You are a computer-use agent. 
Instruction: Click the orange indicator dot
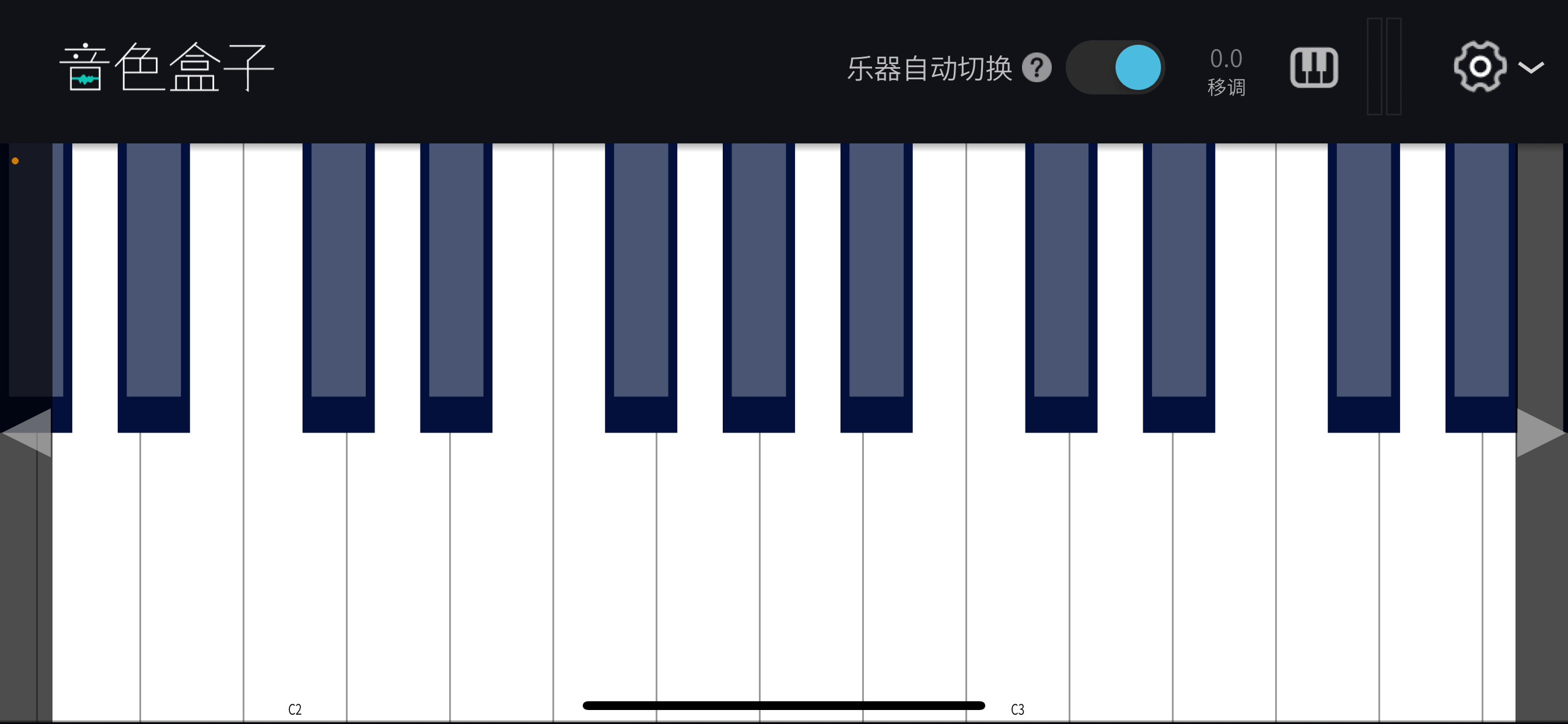click(x=15, y=161)
